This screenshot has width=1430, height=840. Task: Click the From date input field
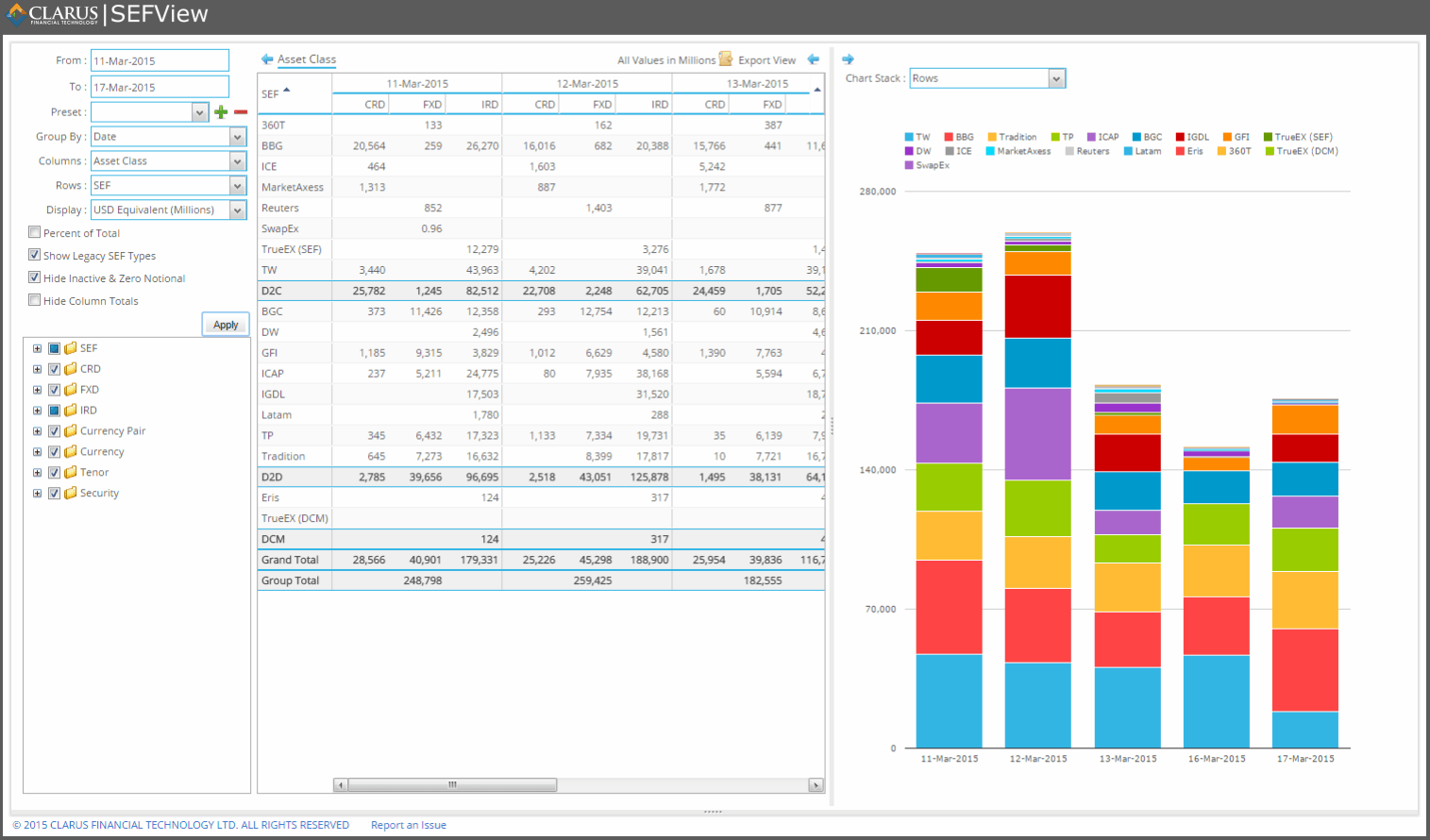point(160,60)
